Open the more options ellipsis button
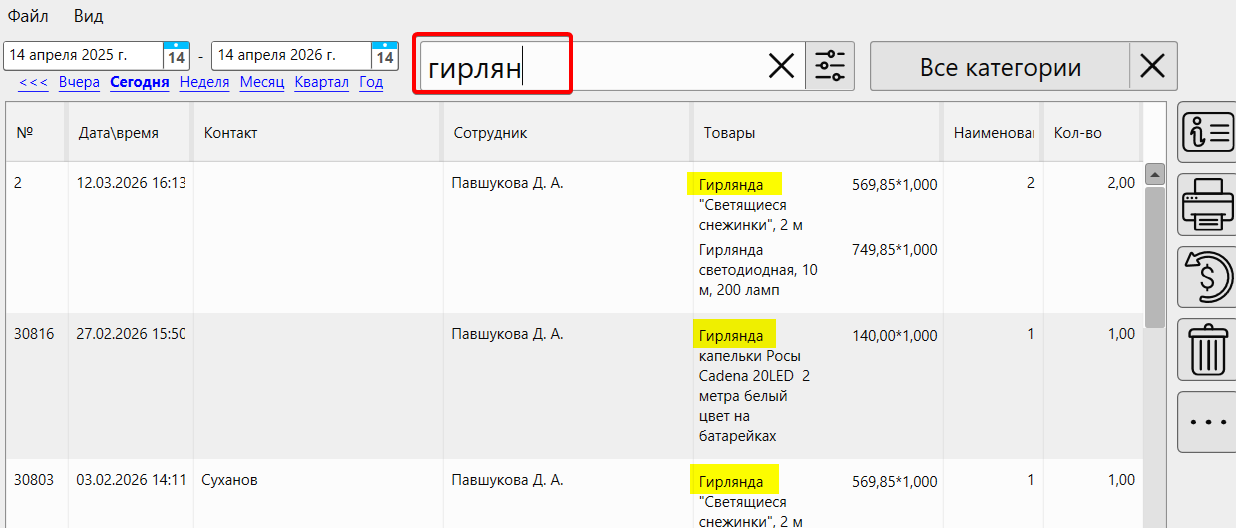This screenshot has width=1236, height=528. (1208, 422)
